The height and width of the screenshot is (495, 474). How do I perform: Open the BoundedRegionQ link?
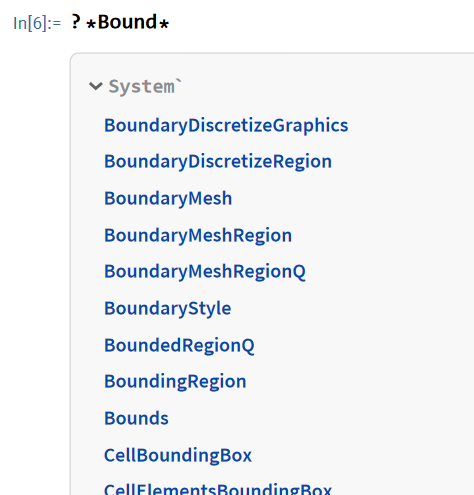[179, 345]
